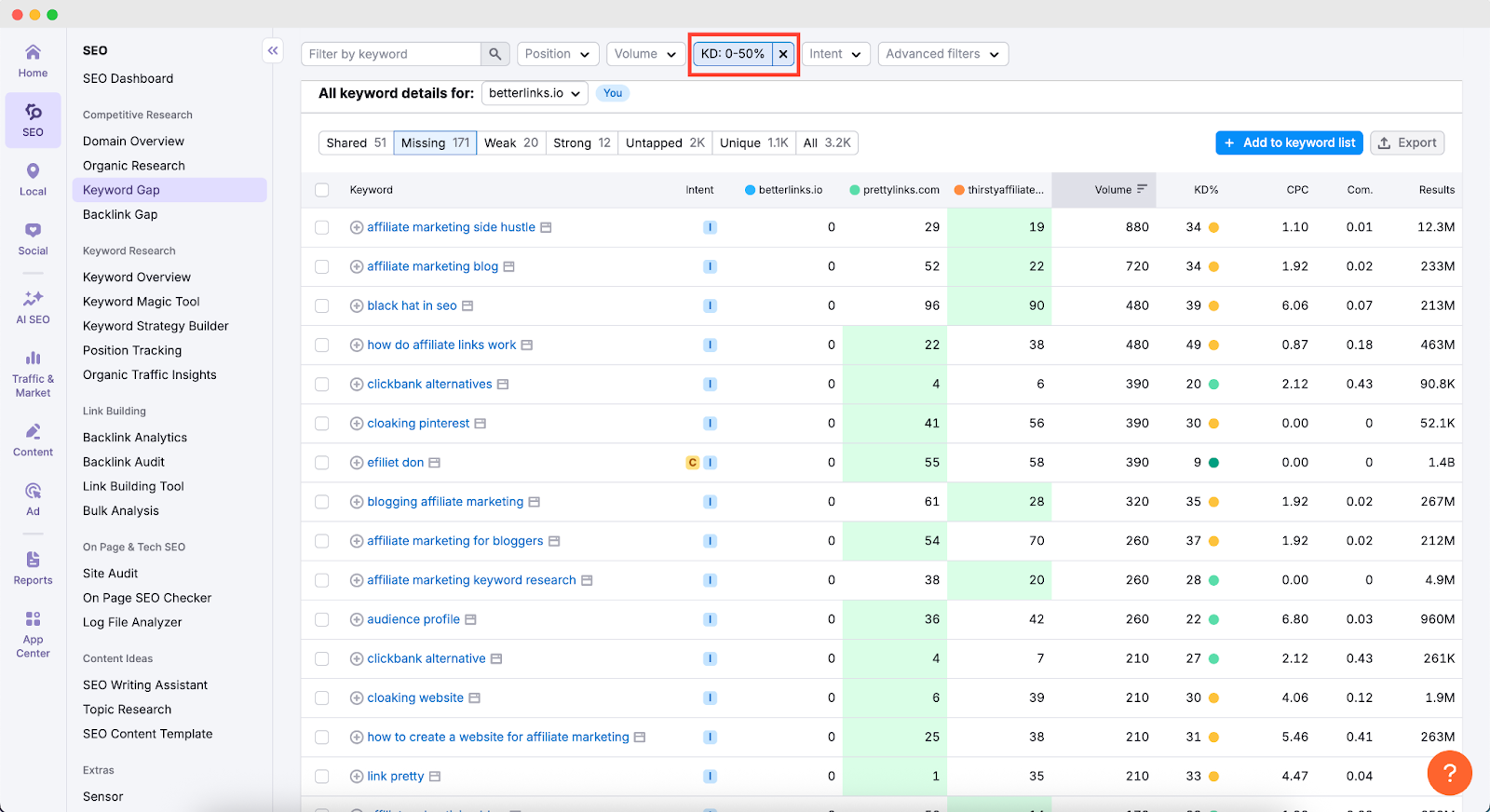The image size is (1490, 812).
Task: Collapse the SEO side menu
Action: pos(273,51)
